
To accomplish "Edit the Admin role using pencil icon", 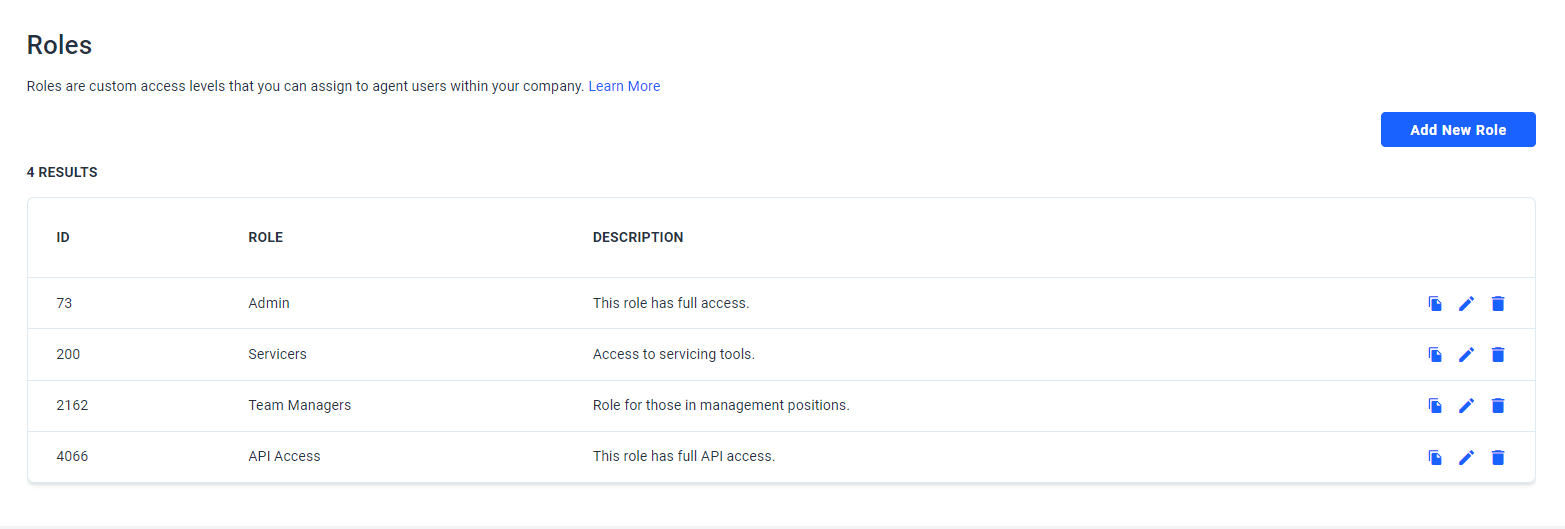I will pyautogui.click(x=1466, y=303).
